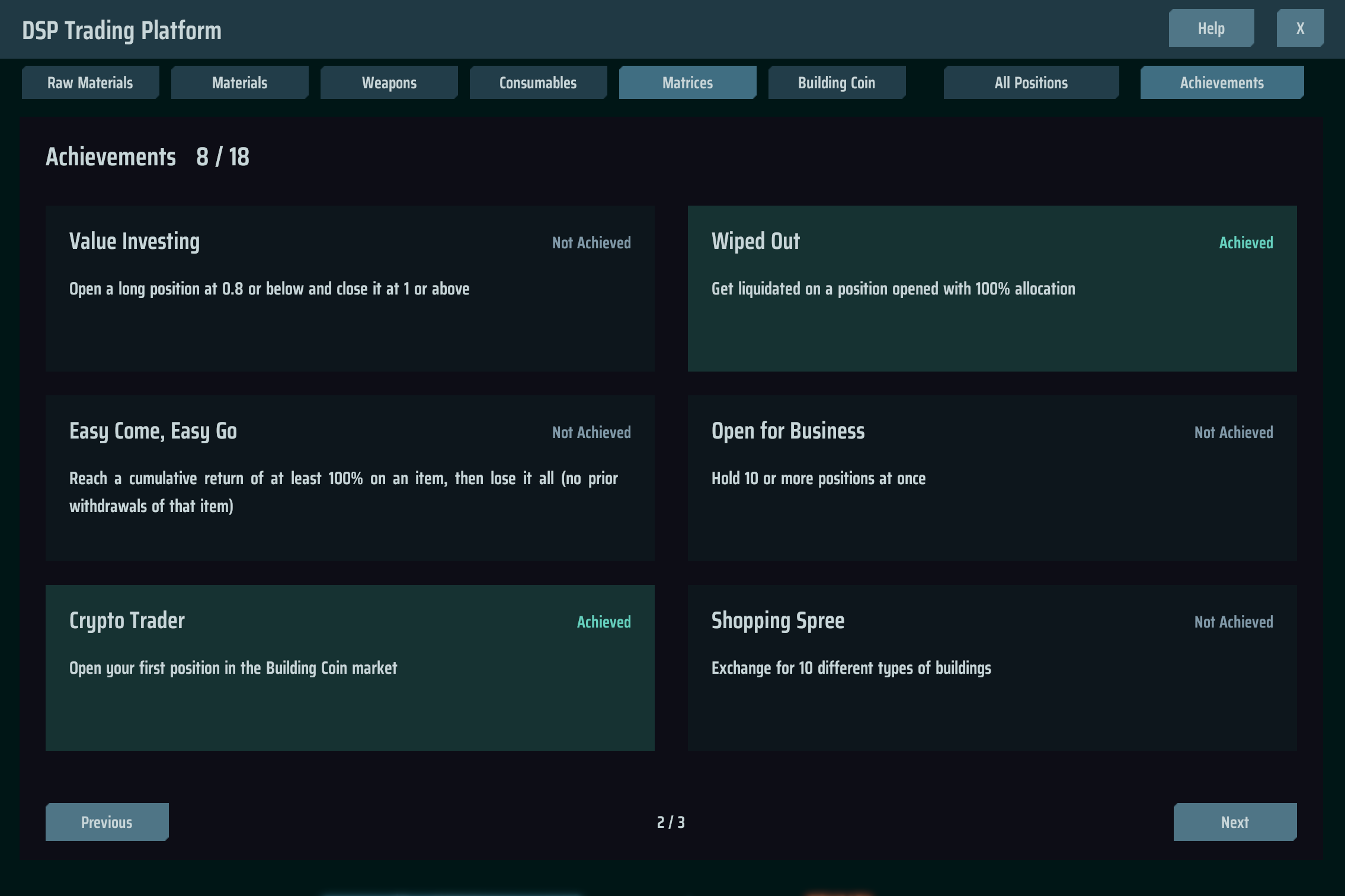Select the Value Investing achievement title
This screenshot has width=1345, height=896.
pos(134,242)
